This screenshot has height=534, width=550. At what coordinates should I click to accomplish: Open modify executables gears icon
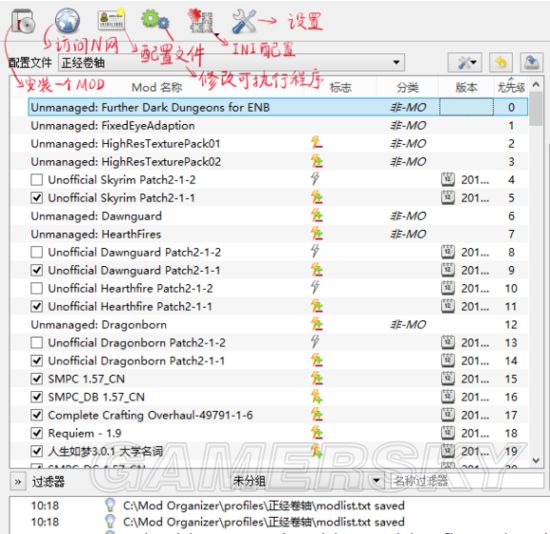(155, 20)
